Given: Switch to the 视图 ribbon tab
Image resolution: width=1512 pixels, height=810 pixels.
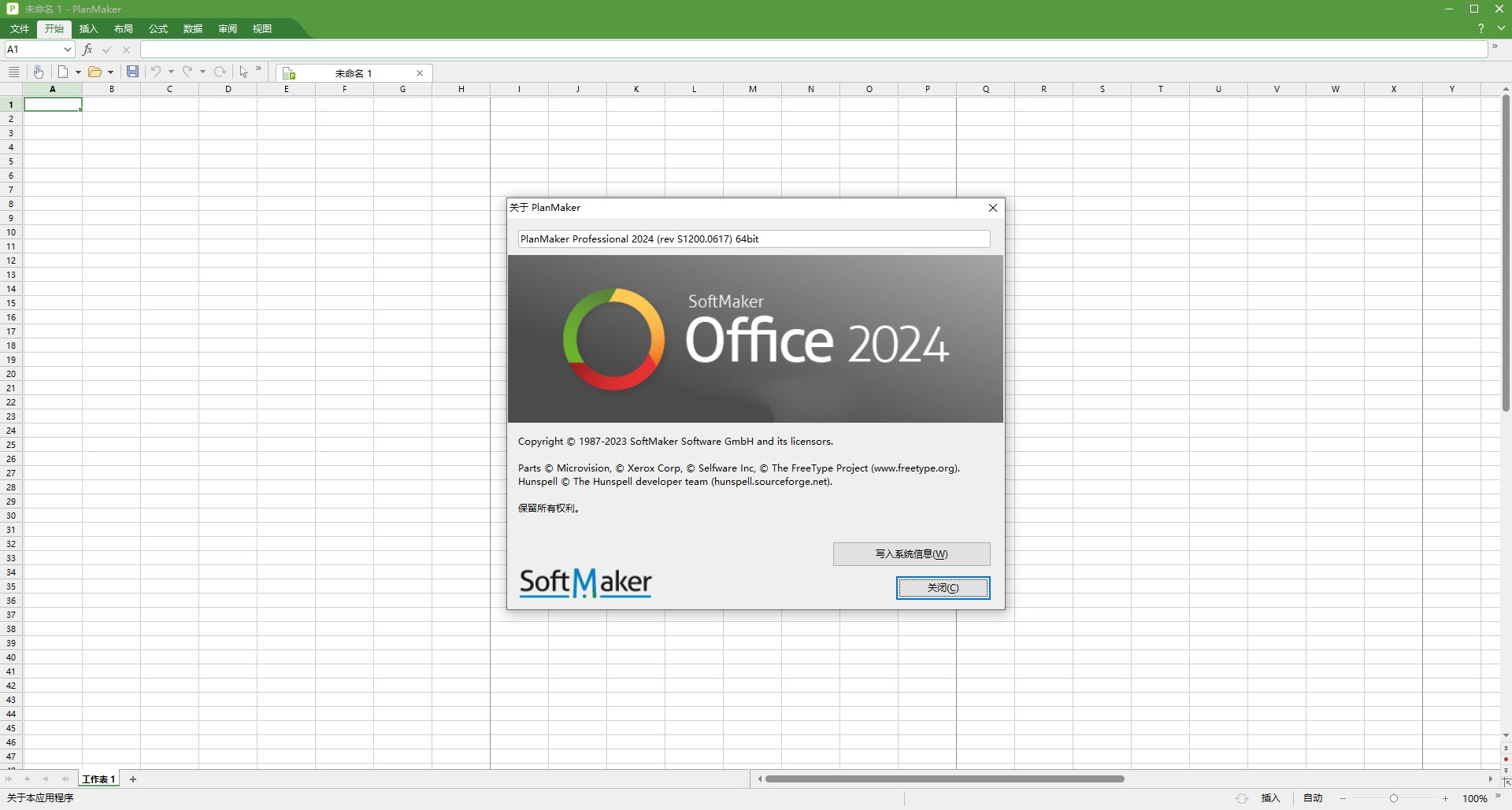Looking at the screenshot, I should click(262, 29).
